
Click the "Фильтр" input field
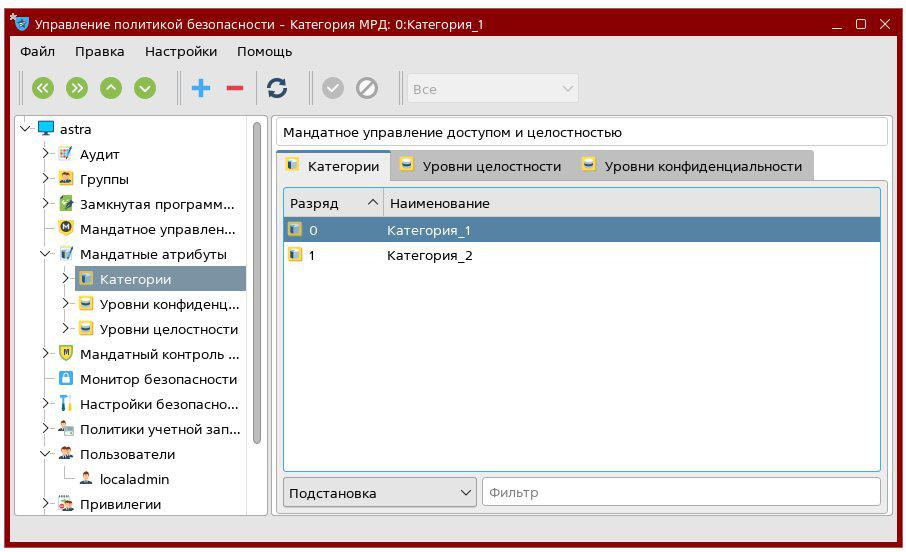(x=680, y=492)
